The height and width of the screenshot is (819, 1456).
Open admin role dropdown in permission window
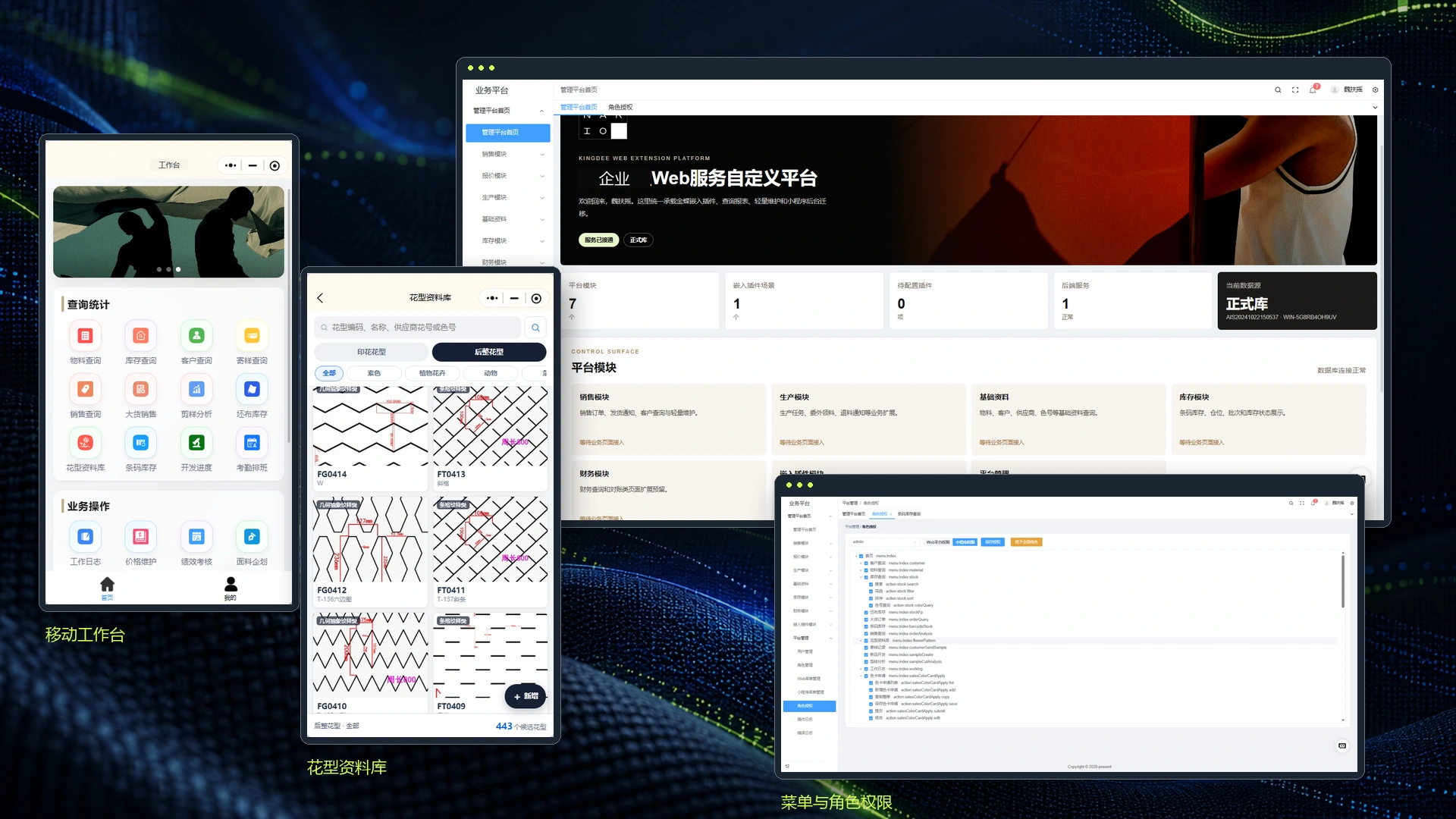[884, 542]
